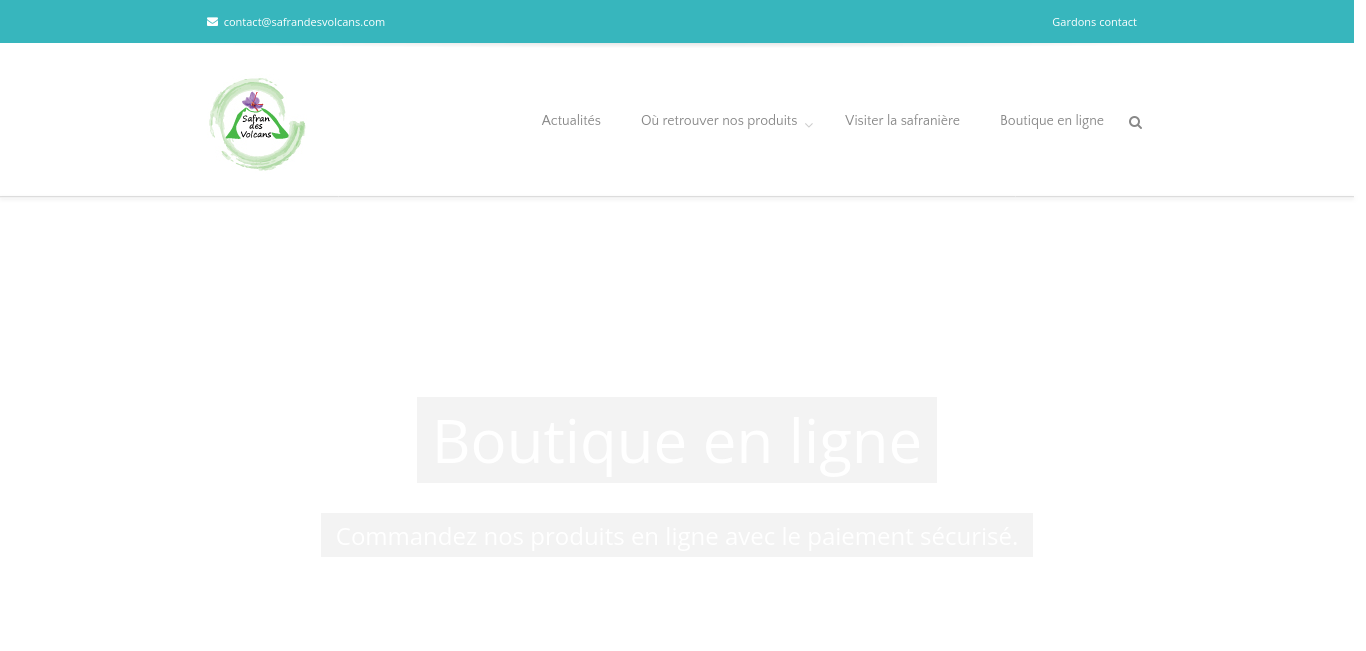Go to Visiter la safranière page

click(x=902, y=121)
